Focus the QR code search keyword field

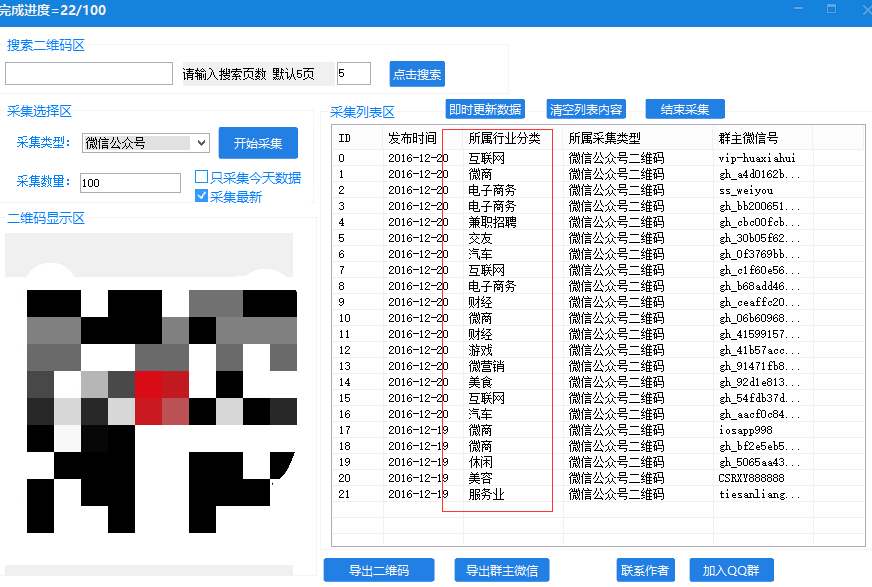click(x=89, y=73)
